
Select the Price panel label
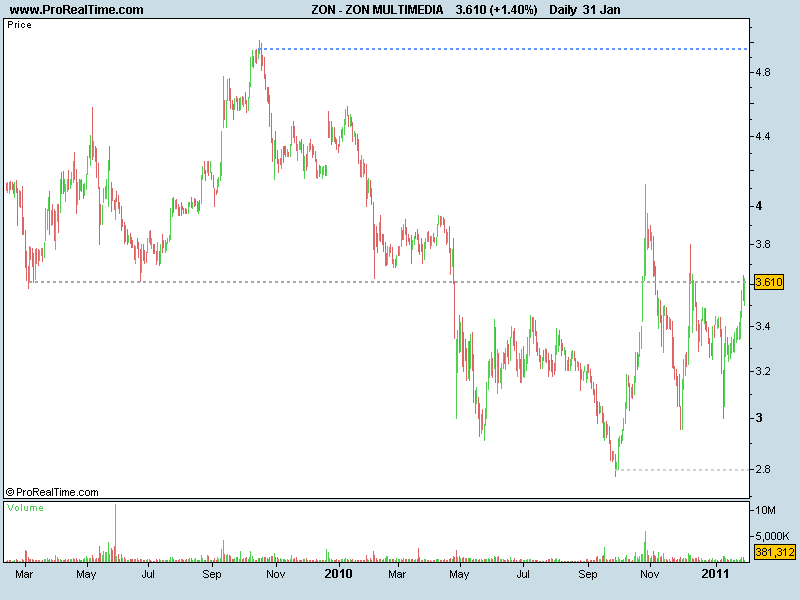point(19,25)
